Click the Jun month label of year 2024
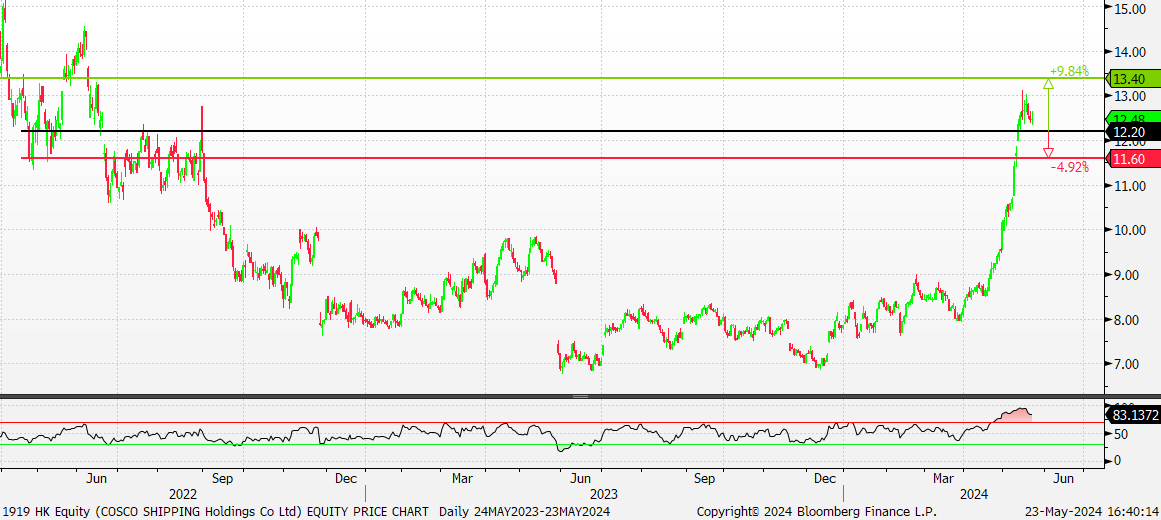The image size is (1161, 520). click(x=1063, y=479)
